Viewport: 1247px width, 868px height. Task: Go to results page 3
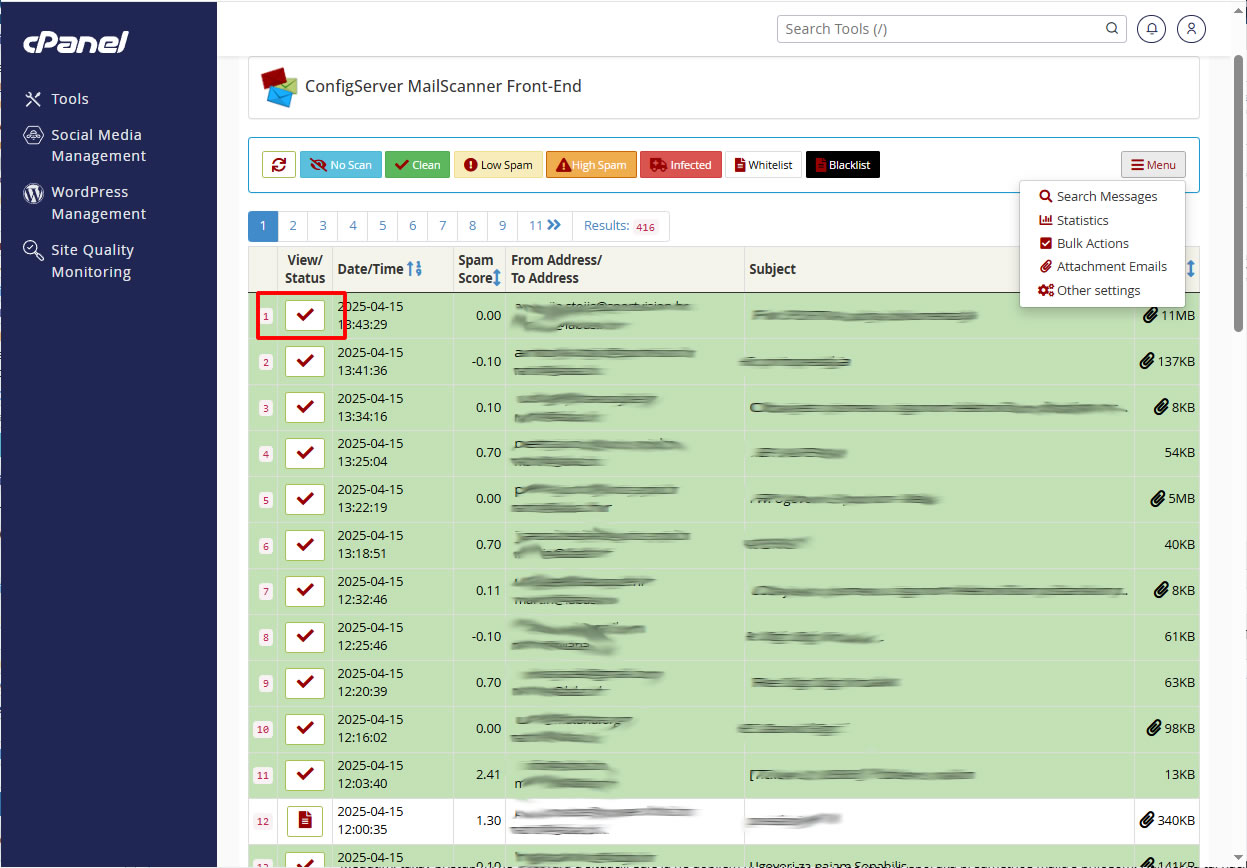[323, 226]
